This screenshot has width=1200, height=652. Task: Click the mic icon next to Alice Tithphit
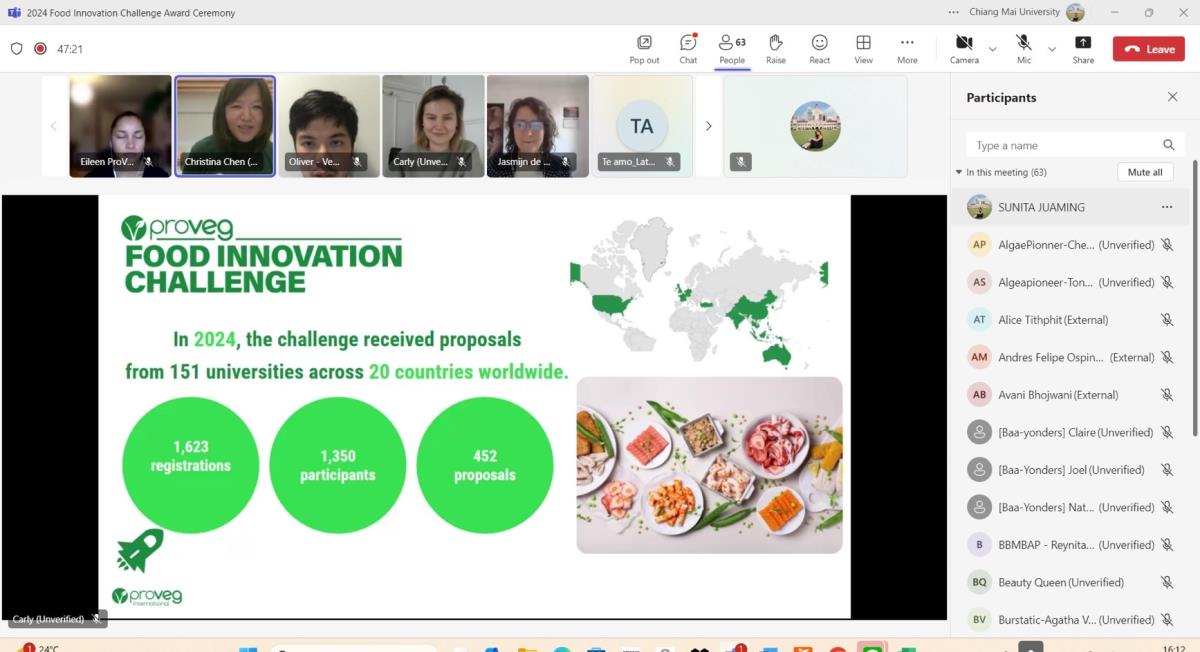[x=1166, y=320]
